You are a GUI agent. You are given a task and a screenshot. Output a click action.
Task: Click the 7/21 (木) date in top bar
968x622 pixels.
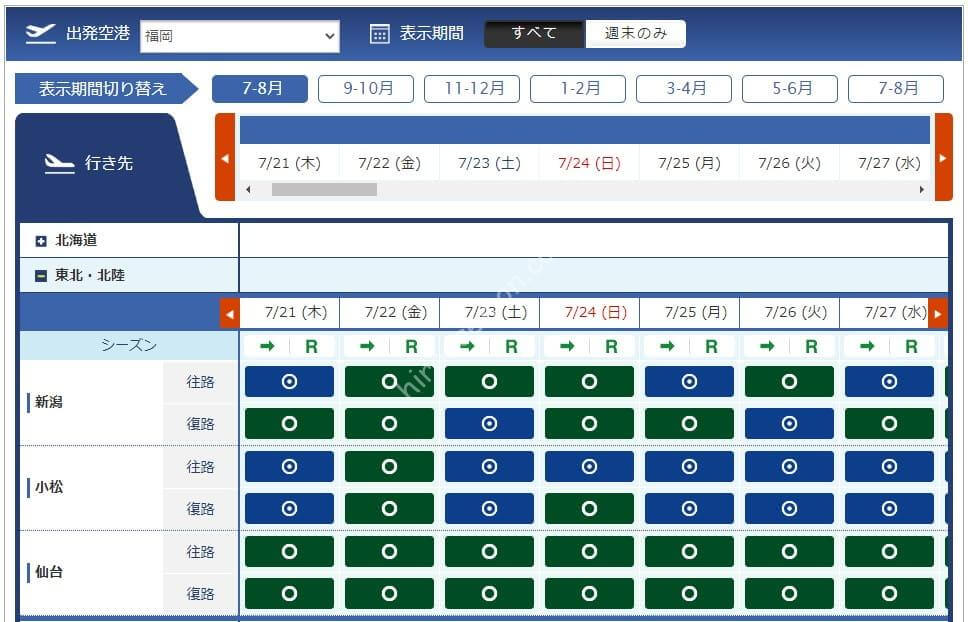point(290,164)
